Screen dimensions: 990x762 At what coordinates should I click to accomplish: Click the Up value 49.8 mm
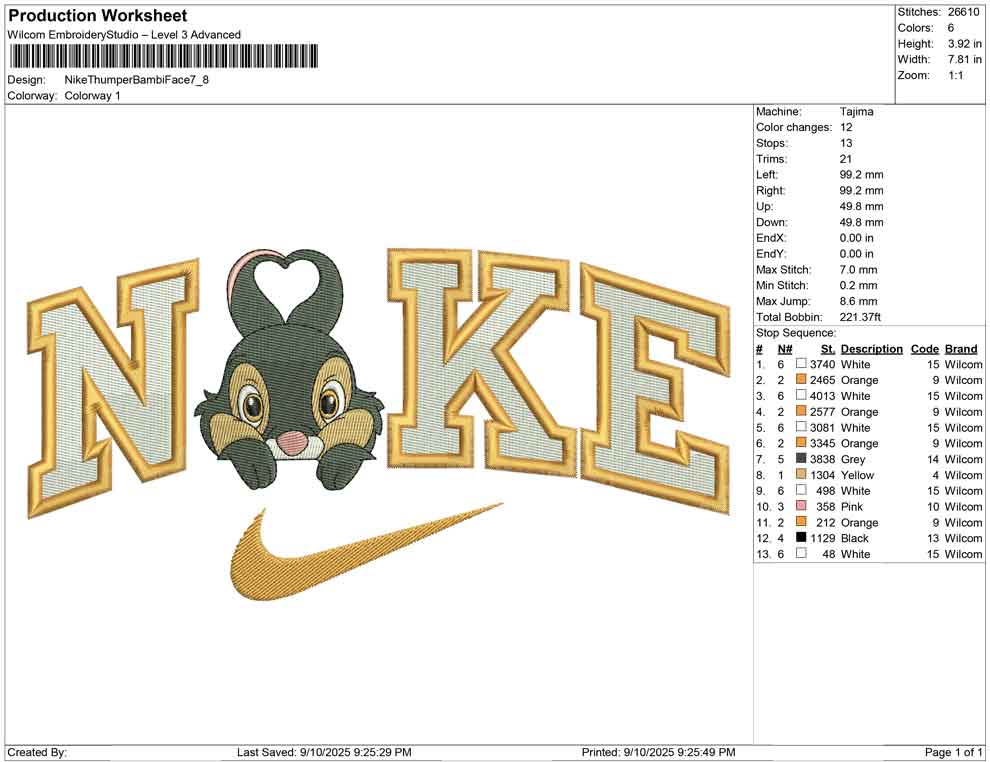[862, 206]
